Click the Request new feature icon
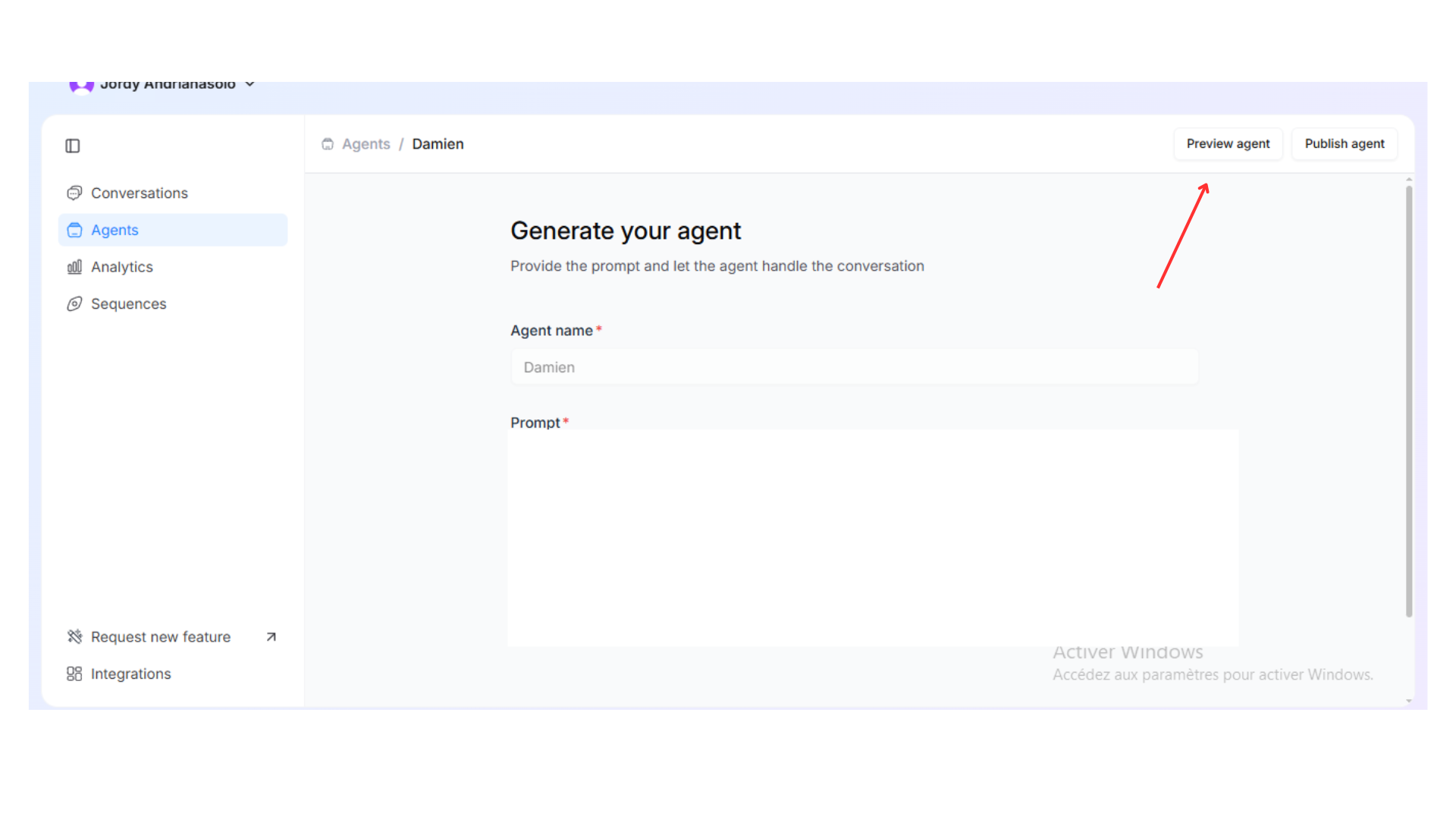 (x=74, y=637)
